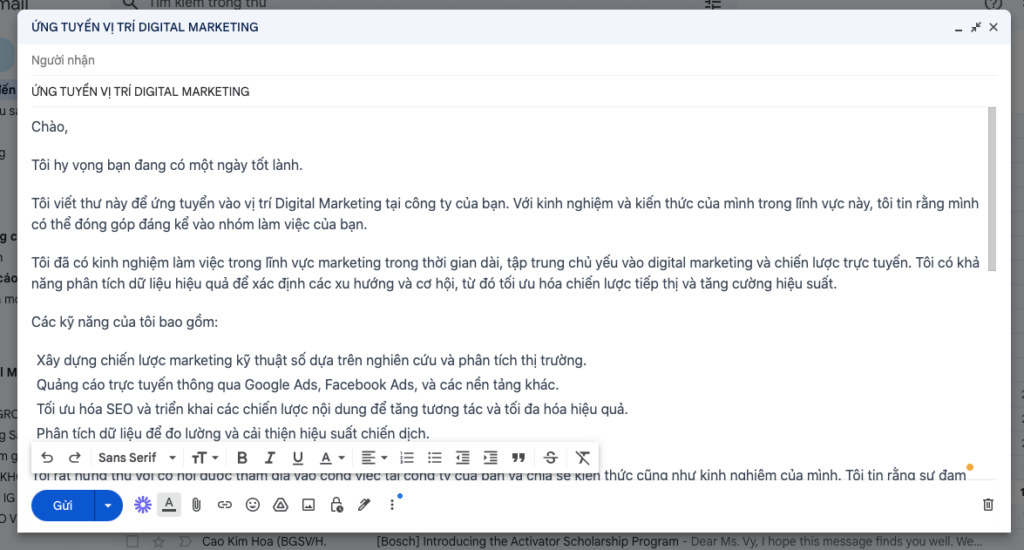Click the Gửi send button
Screen dimensions: 1024x550
(63, 506)
